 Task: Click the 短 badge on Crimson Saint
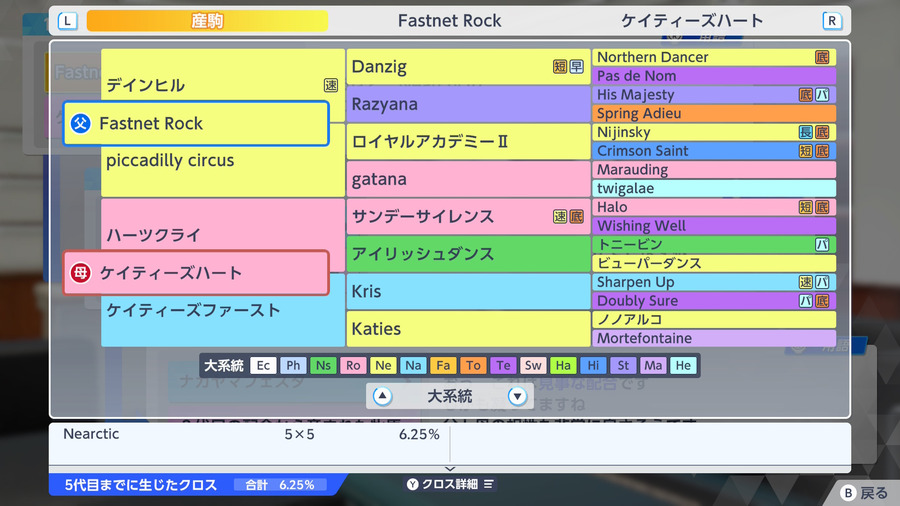tap(806, 151)
